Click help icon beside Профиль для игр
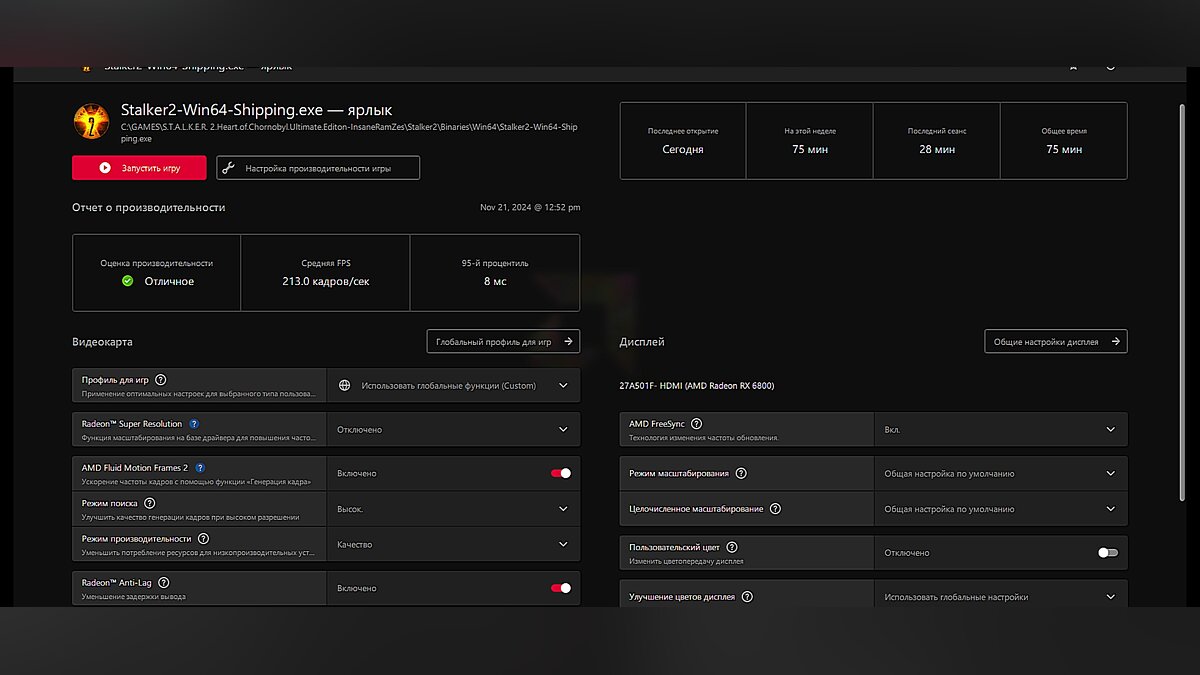Screen dimensions: 1200x675 pos(161,380)
